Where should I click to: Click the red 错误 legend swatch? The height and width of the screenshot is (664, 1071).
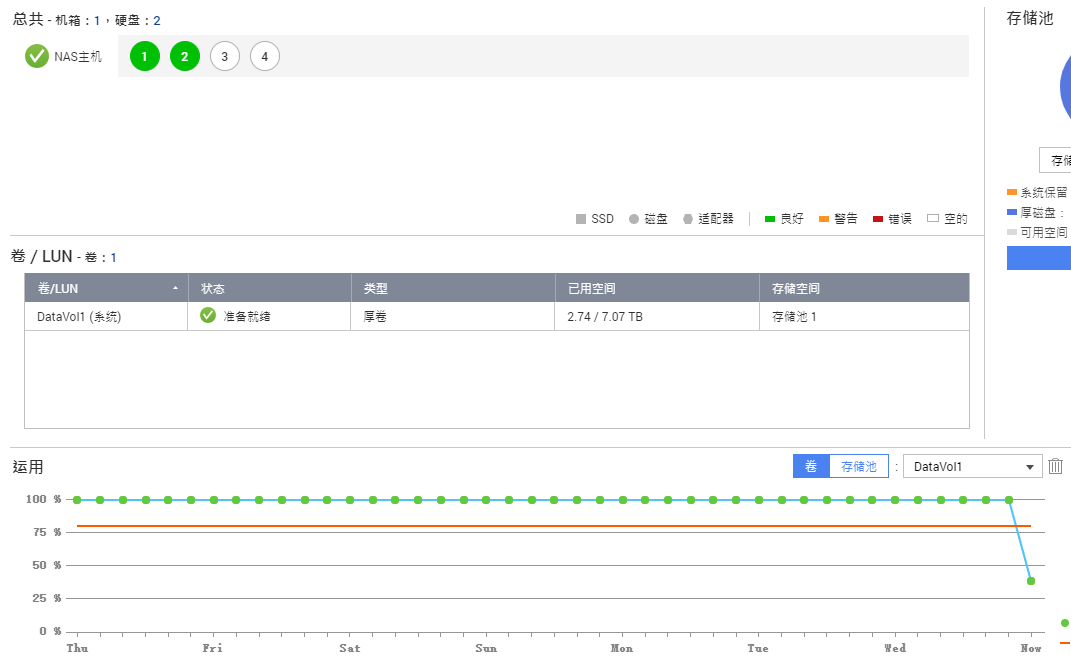878,219
